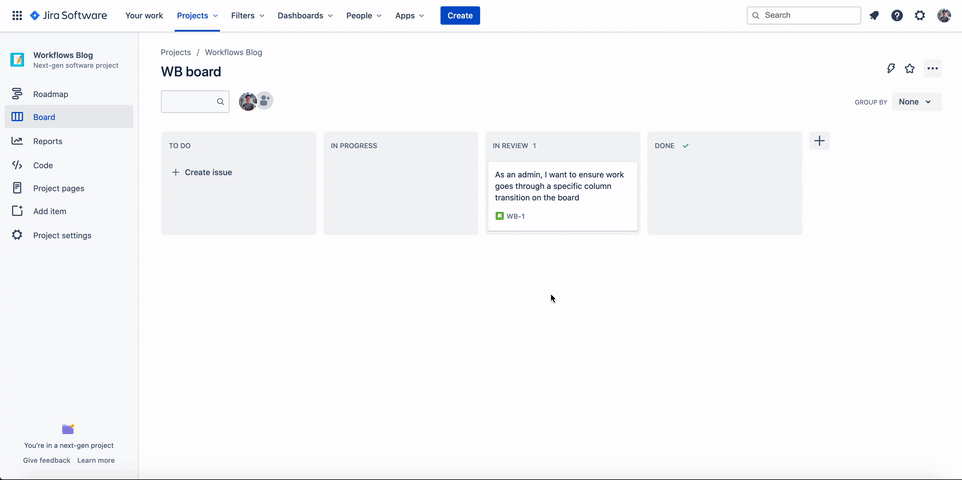This screenshot has height=480, width=962.
Task: Click the IN REVIEW column header
Action: (x=510, y=146)
